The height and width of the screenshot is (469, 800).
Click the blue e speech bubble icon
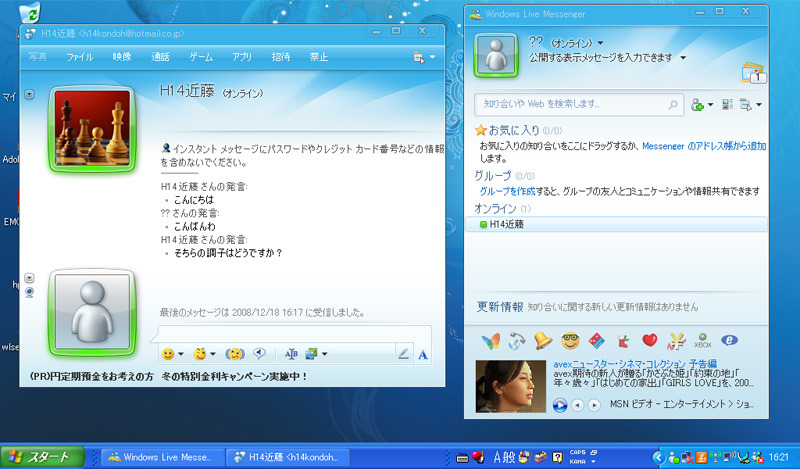coord(730,340)
